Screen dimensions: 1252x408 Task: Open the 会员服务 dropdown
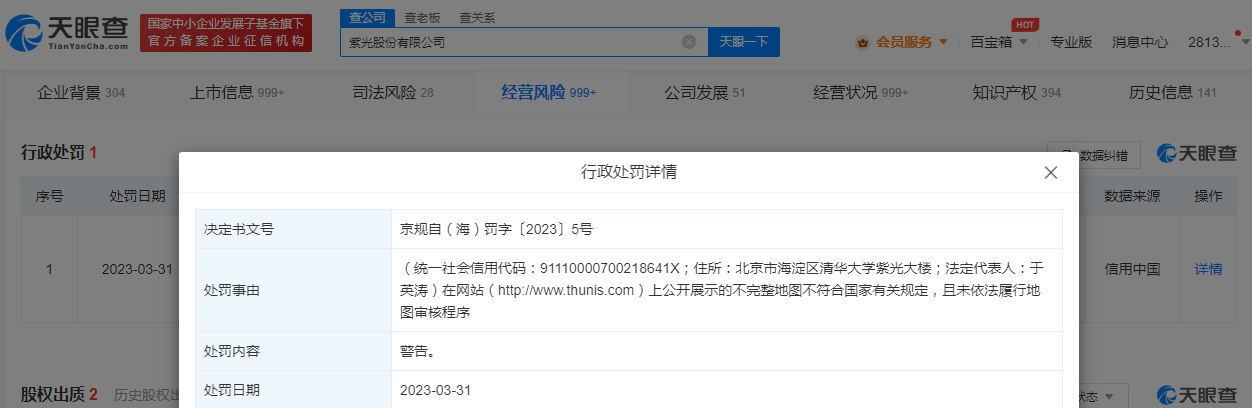pos(903,42)
